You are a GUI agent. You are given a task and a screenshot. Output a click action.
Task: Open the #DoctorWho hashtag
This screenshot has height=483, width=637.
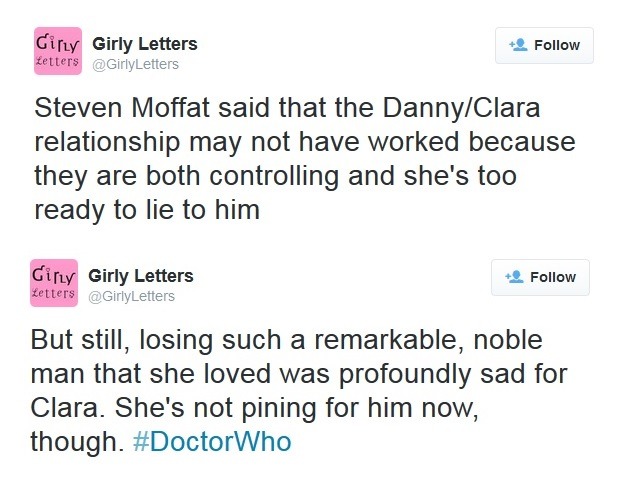tap(211, 442)
